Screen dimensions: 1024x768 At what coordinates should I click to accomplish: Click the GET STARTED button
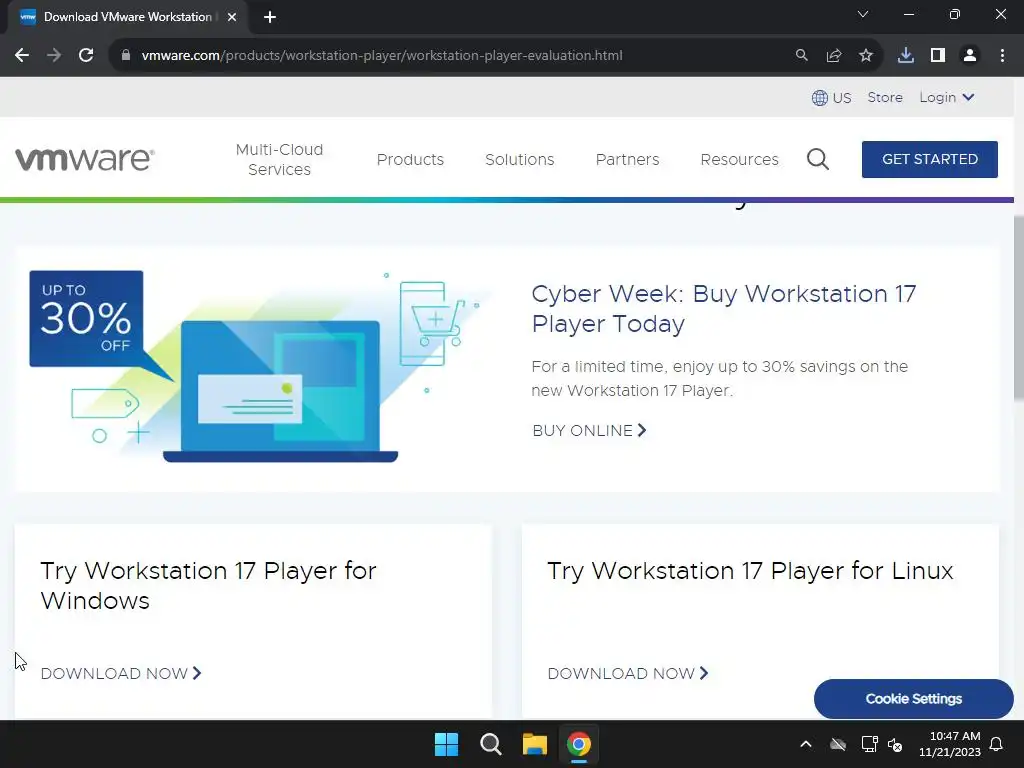coord(929,159)
